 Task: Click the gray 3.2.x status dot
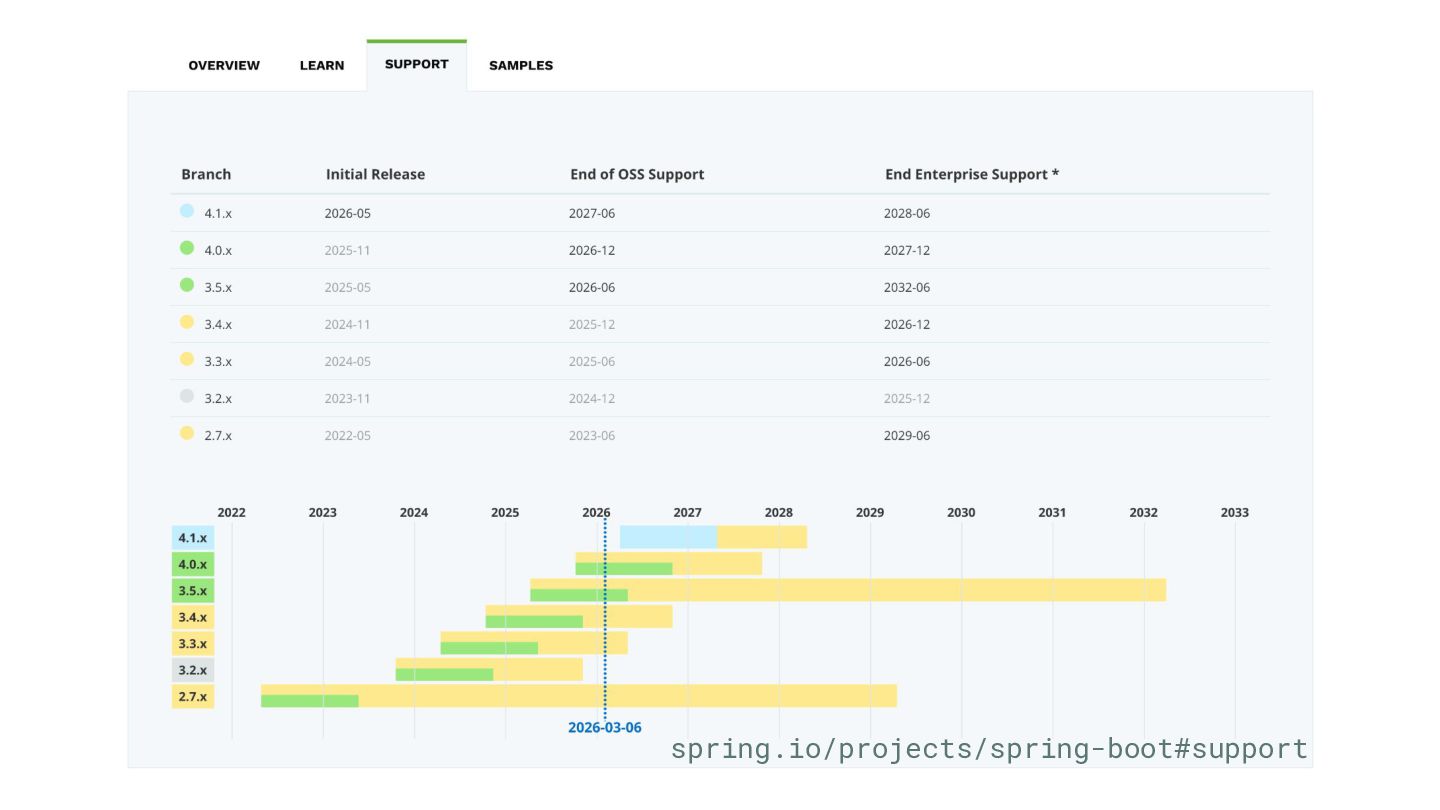187,397
